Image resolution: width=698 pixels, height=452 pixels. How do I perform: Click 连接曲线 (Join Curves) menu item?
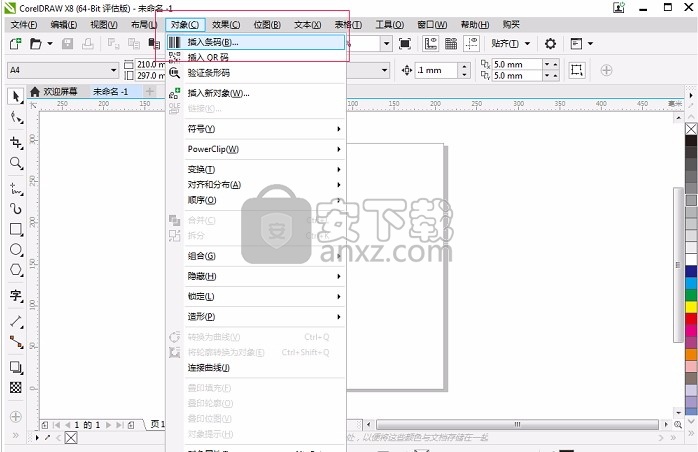tap(209, 367)
